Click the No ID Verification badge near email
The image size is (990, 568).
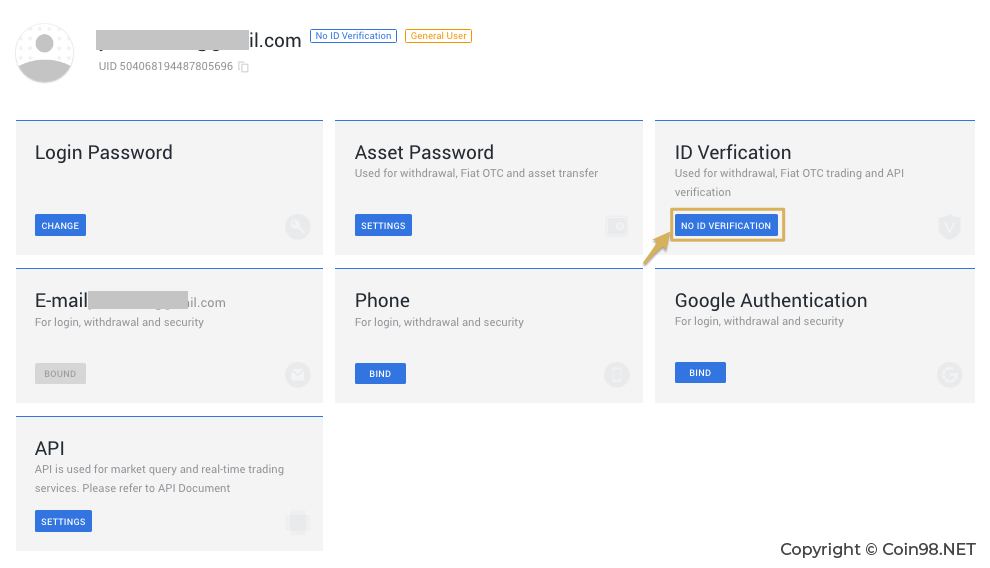(x=354, y=36)
